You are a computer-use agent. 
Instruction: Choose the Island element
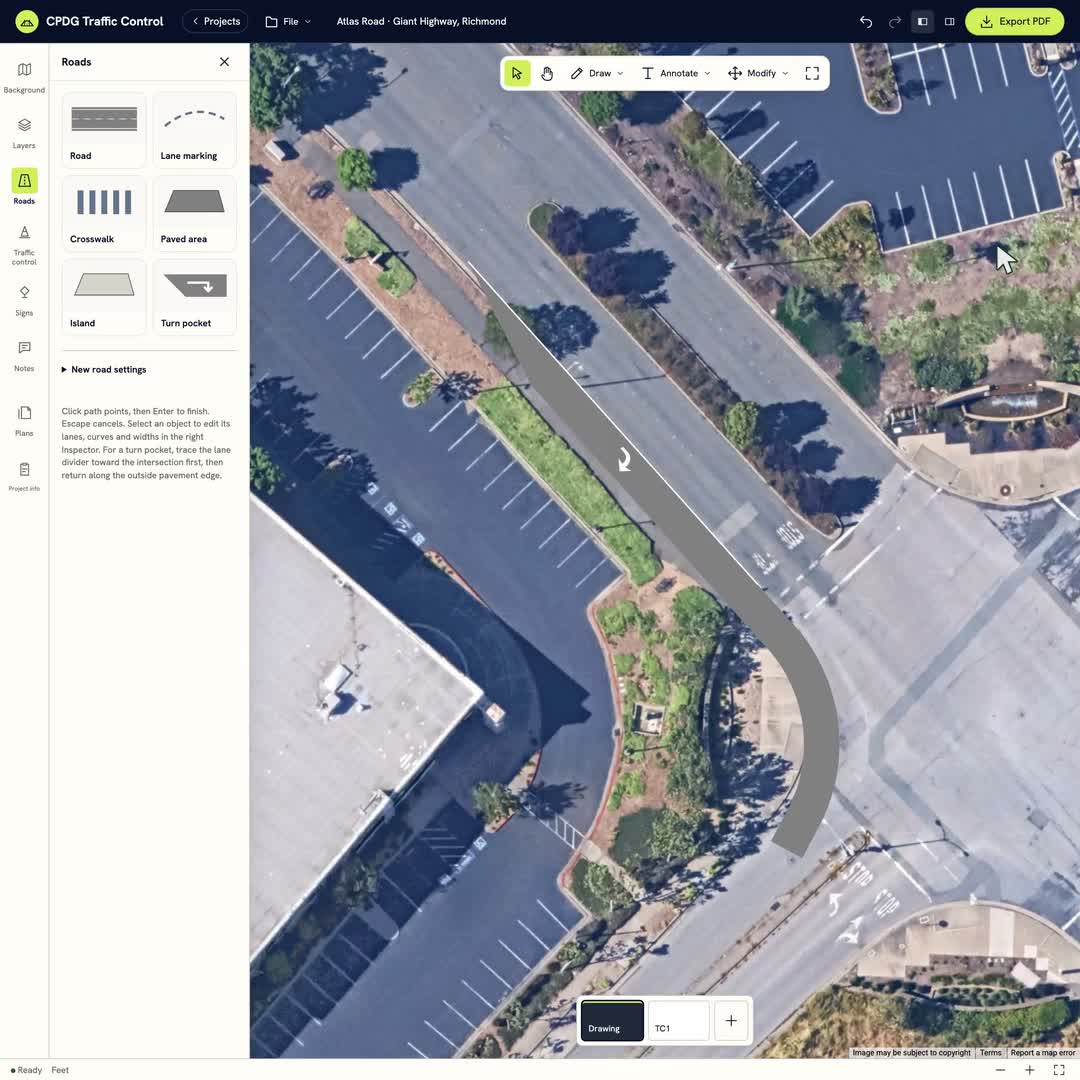104,298
